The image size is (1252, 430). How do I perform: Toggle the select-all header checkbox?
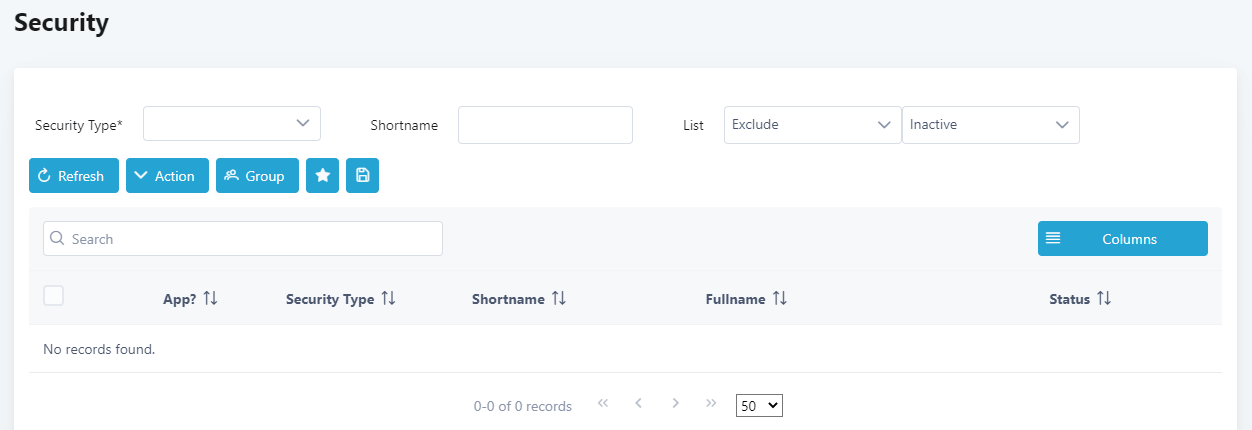tap(54, 295)
